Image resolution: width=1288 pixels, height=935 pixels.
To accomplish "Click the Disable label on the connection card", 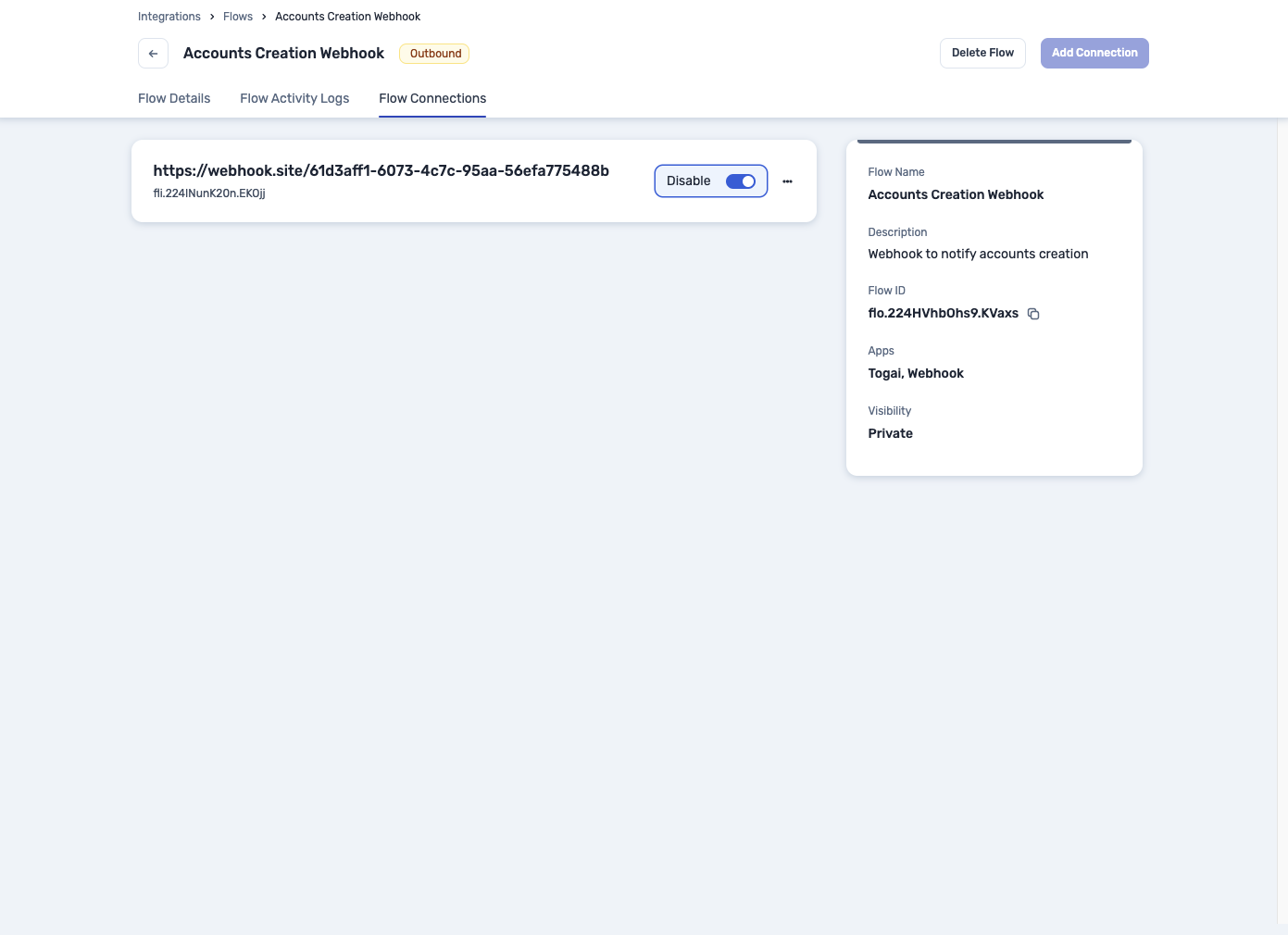I will (688, 181).
